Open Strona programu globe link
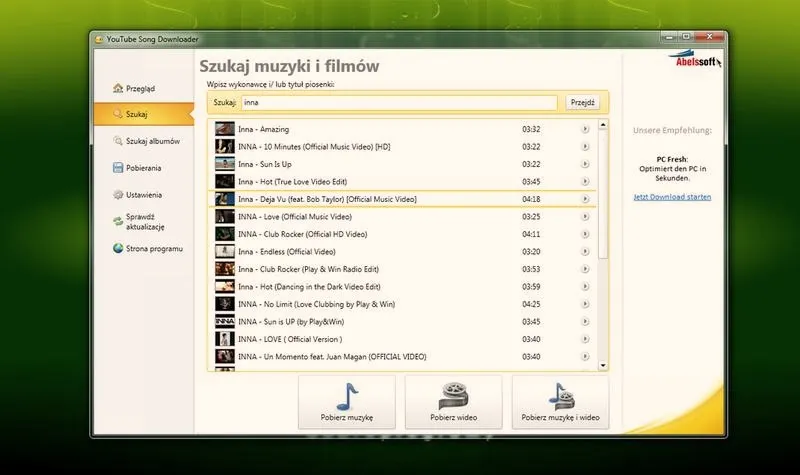 [147, 248]
